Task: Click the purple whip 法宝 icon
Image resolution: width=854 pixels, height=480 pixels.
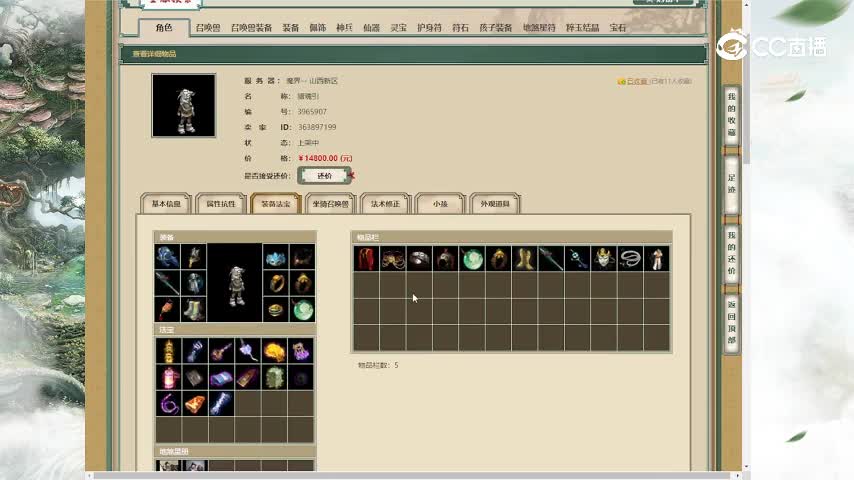Action: pos(169,404)
